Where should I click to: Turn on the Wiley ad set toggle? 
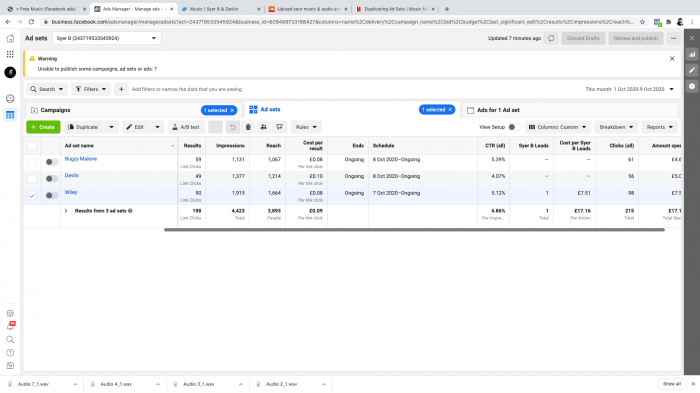[x=52, y=196]
